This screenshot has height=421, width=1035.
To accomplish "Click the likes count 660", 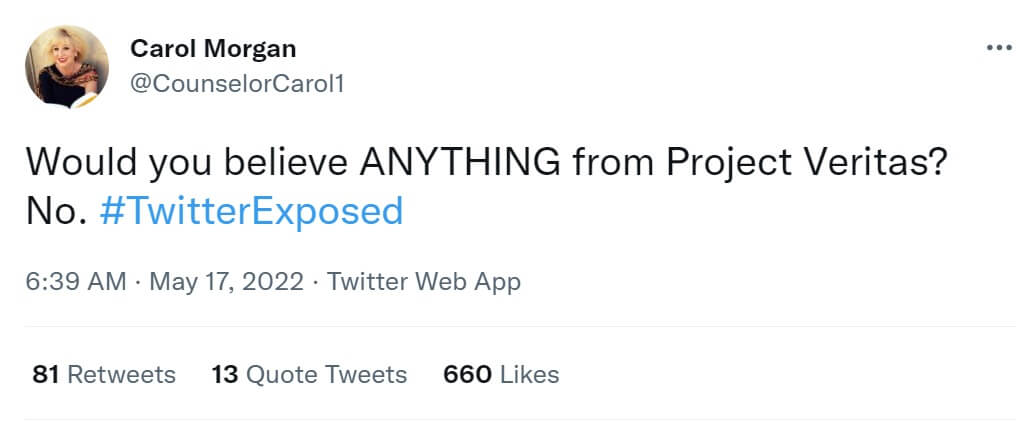I will click(x=467, y=375).
